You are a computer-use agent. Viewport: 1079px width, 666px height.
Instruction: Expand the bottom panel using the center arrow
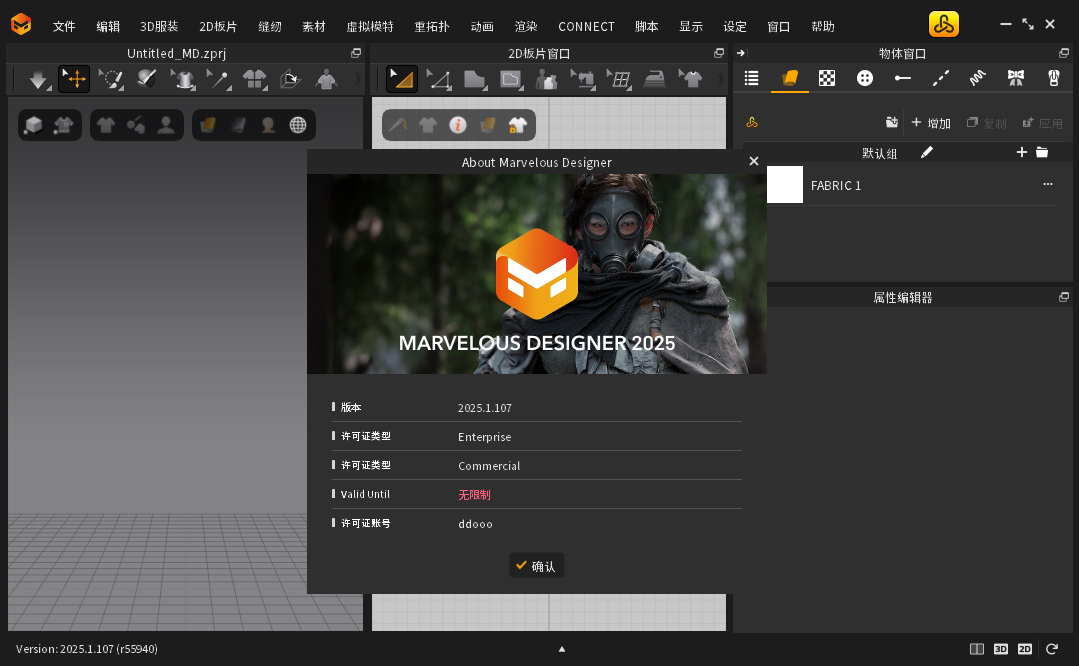[x=562, y=648]
